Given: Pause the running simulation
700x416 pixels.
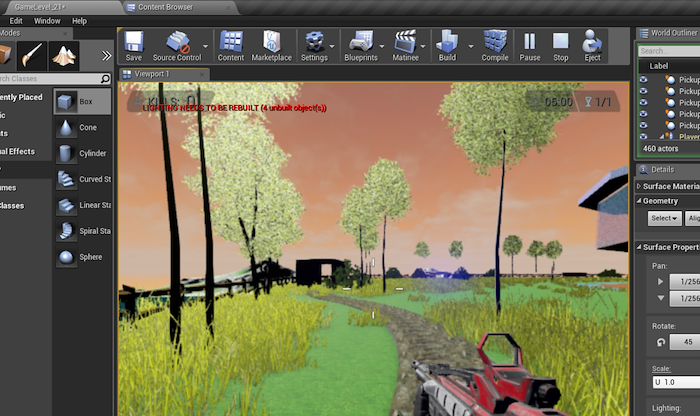Looking at the screenshot, I should (x=529, y=46).
